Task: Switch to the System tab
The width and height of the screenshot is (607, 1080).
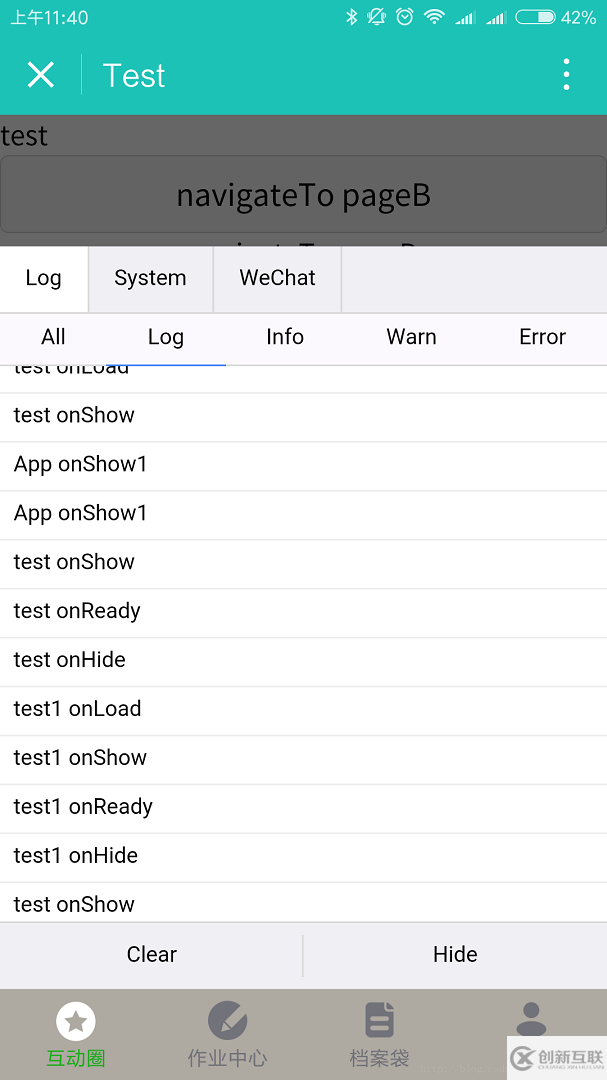Action: pos(150,278)
